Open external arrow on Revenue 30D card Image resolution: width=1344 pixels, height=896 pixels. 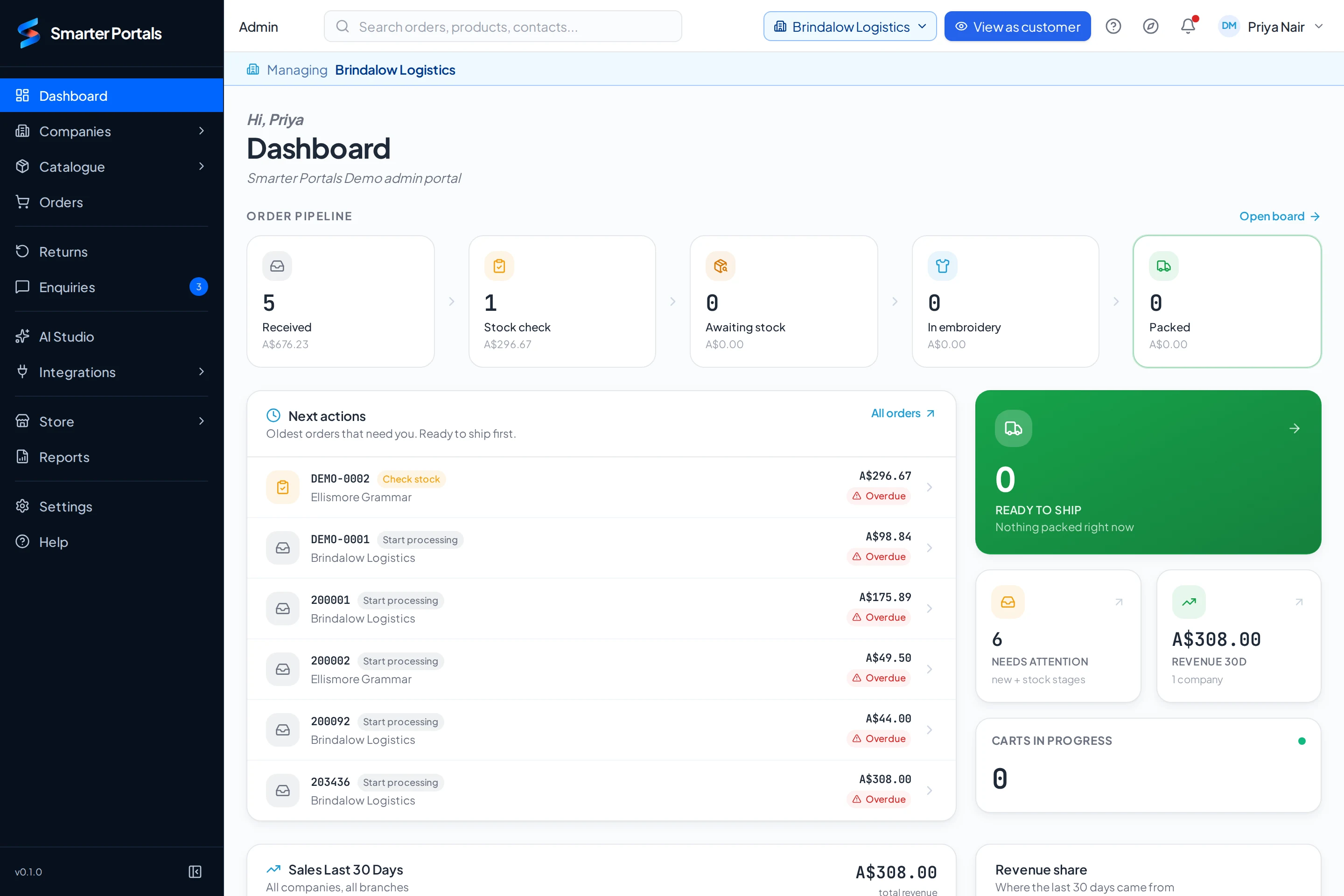pyautogui.click(x=1299, y=602)
